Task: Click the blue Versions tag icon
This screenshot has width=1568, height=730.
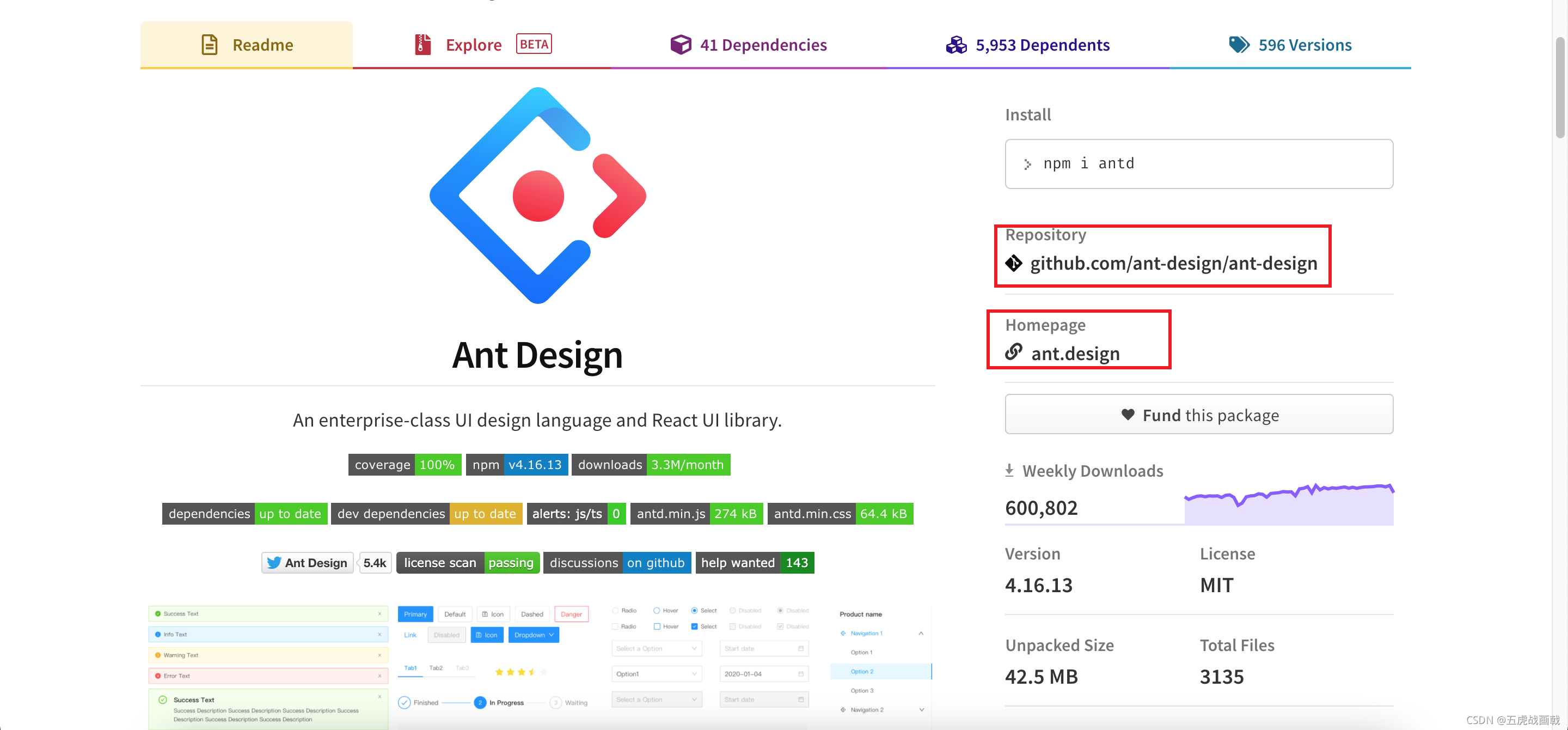Action: [x=1238, y=45]
